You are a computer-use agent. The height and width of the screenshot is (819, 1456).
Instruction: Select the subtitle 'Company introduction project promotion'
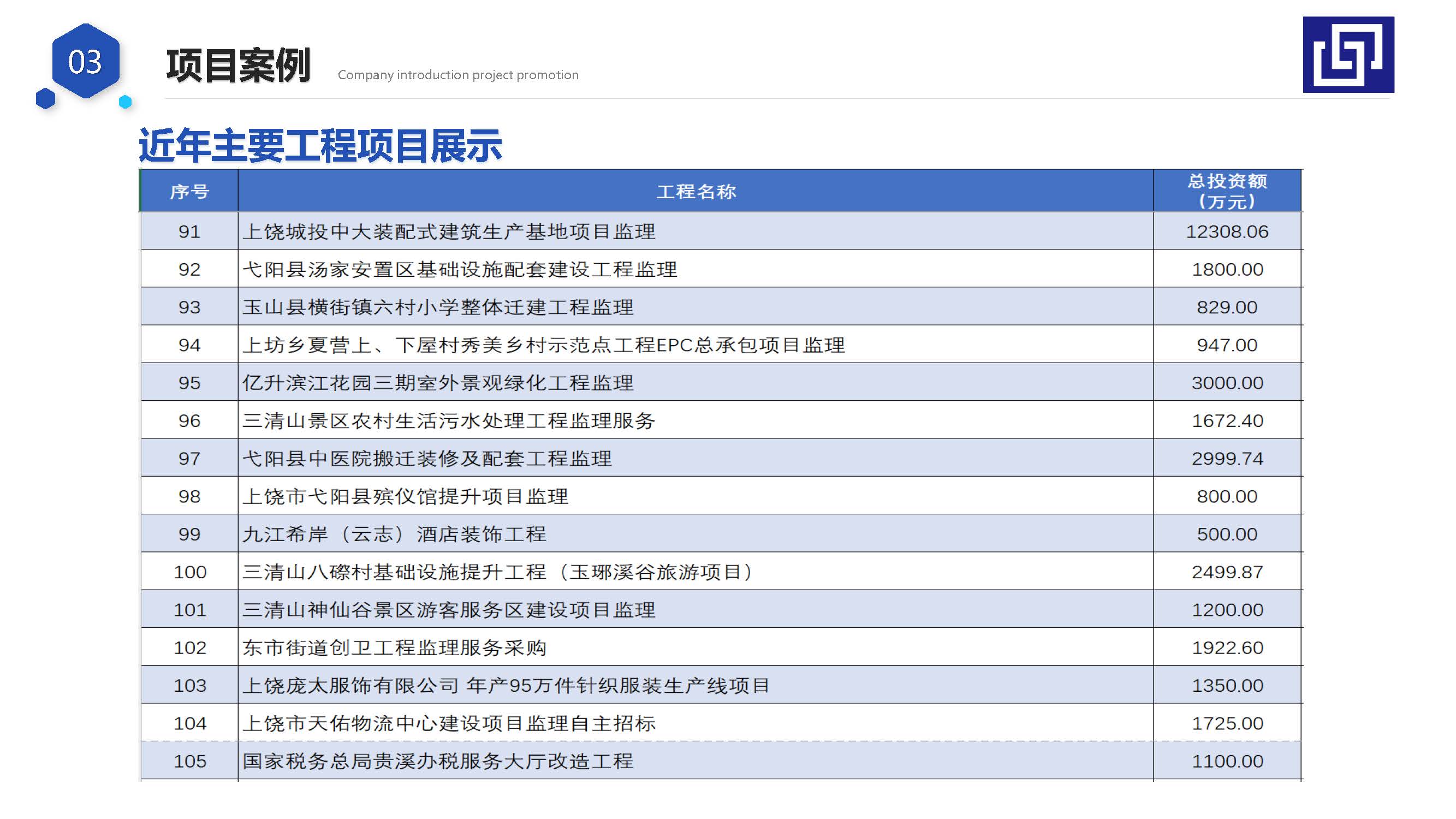458,75
